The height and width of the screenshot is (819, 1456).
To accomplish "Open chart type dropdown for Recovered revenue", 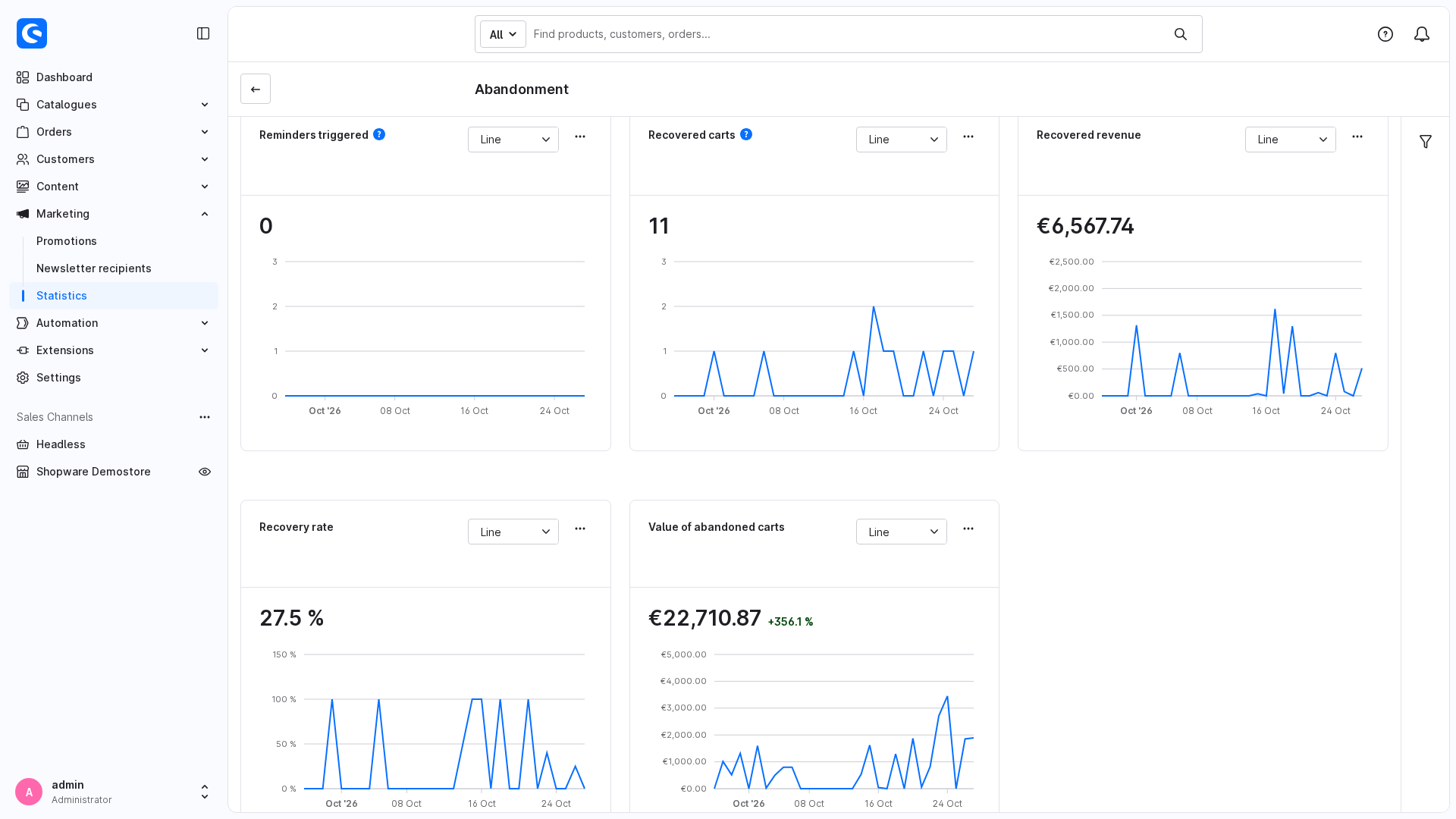I will tap(1291, 140).
